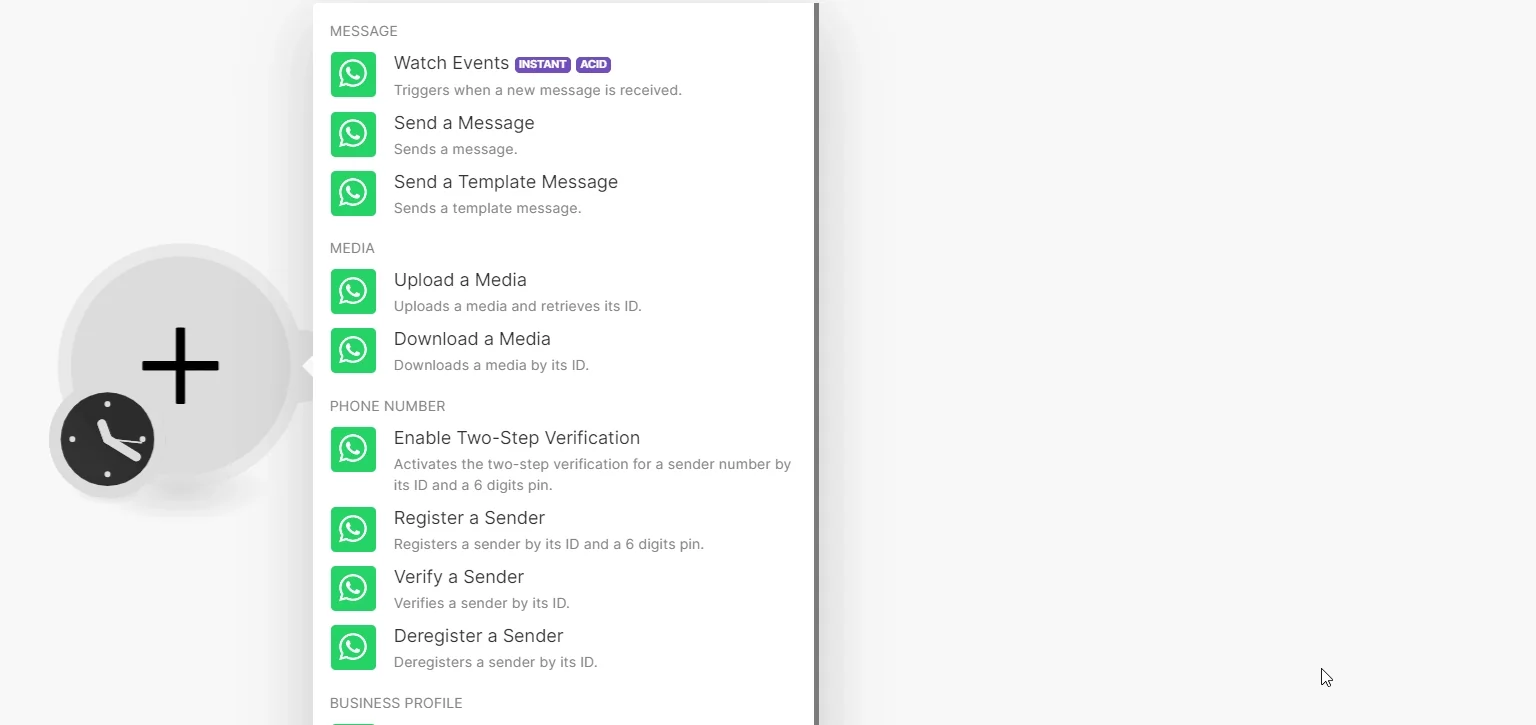Click the text 'Downloads a media by its ID.'
Screen dimensions: 1536x725
491,365
